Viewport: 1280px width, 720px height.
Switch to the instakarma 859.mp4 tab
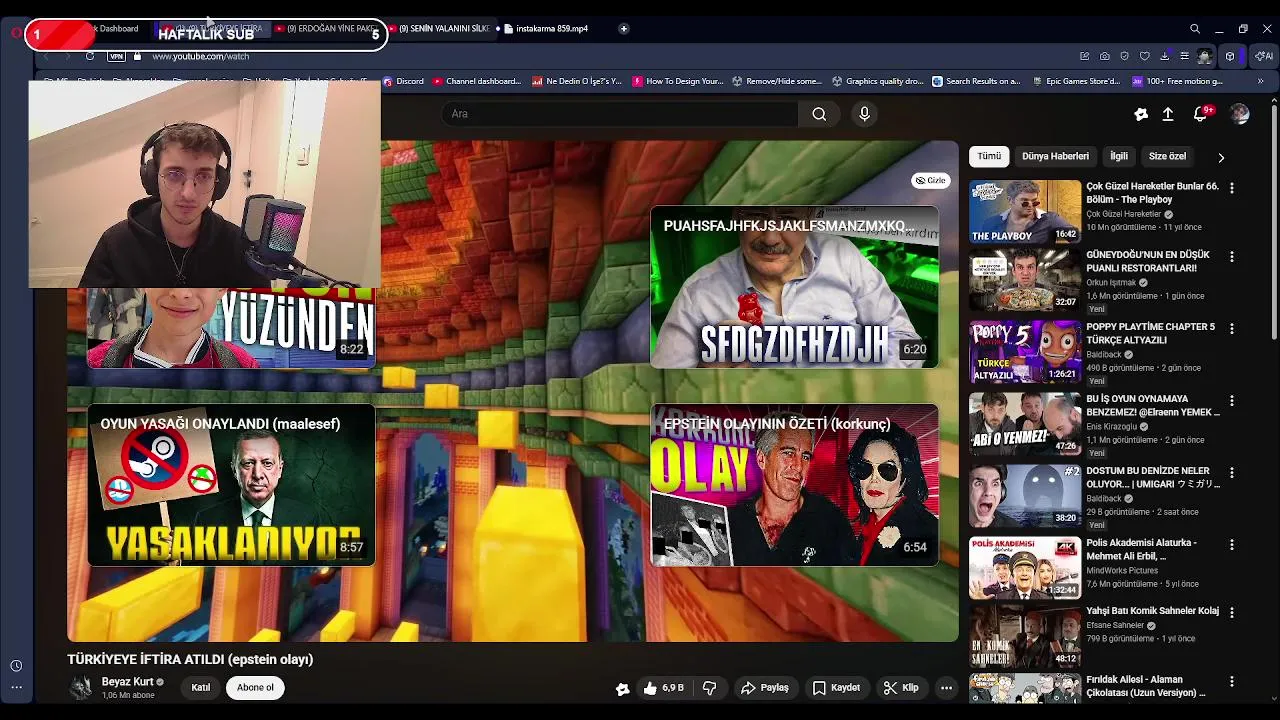click(x=552, y=29)
